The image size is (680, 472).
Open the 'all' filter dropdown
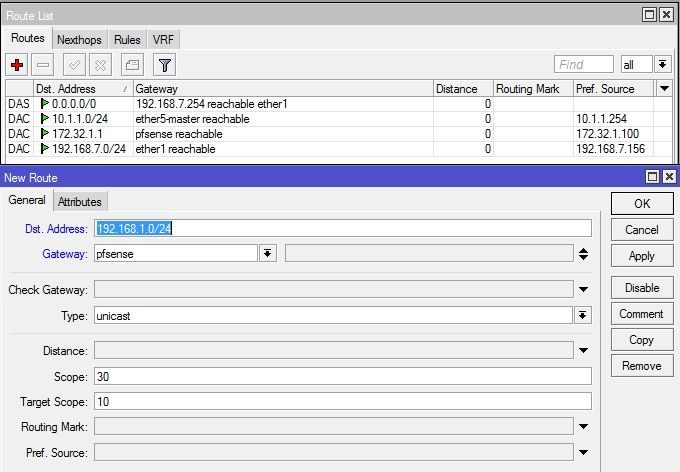pyautogui.click(x=662, y=65)
